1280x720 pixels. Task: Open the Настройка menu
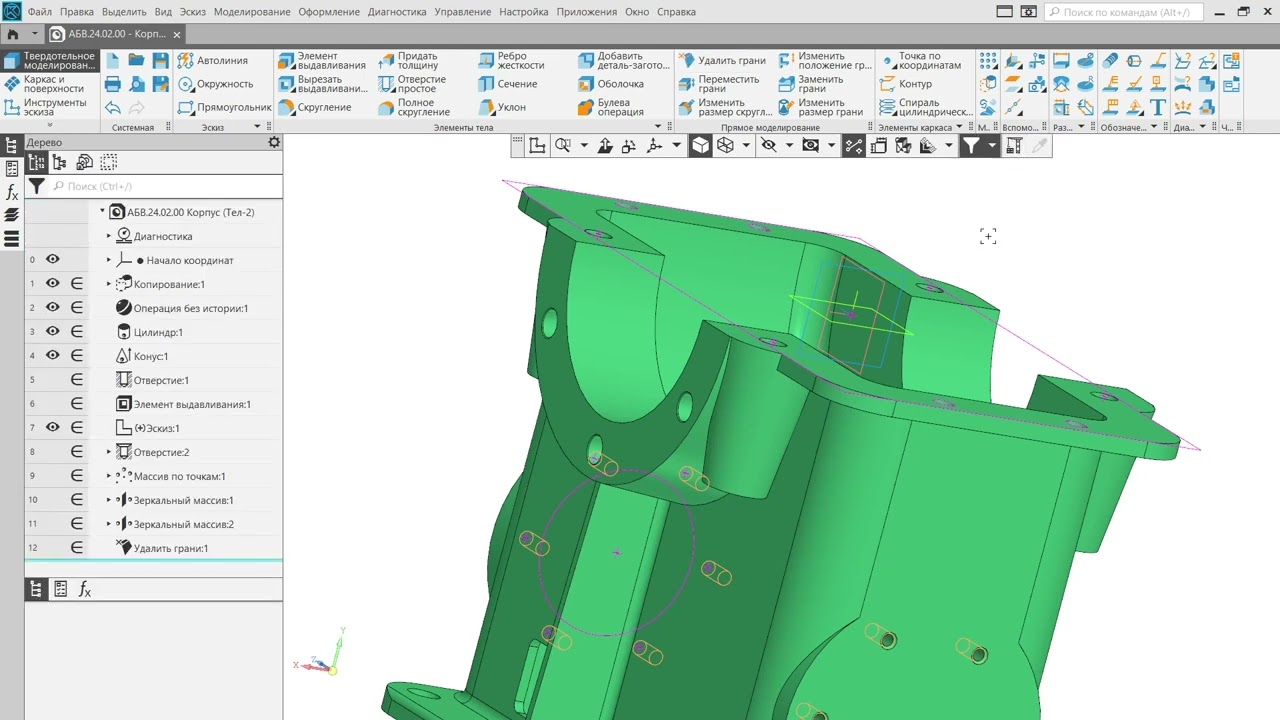click(x=523, y=12)
